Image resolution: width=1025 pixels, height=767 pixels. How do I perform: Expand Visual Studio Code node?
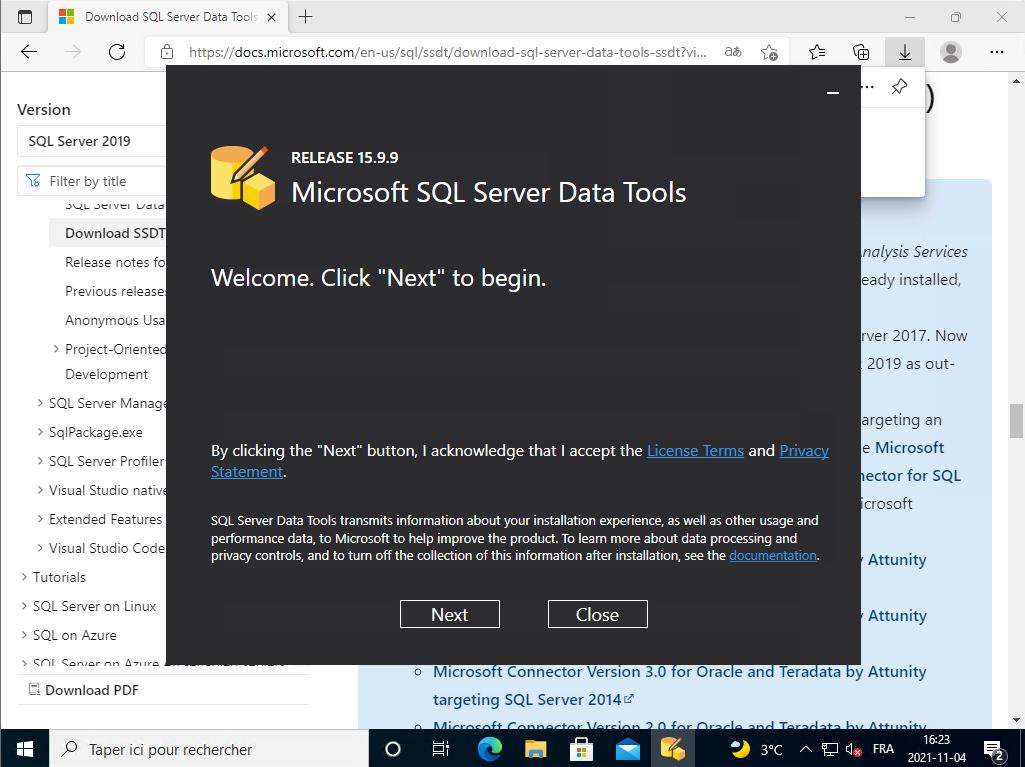tap(41, 548)
